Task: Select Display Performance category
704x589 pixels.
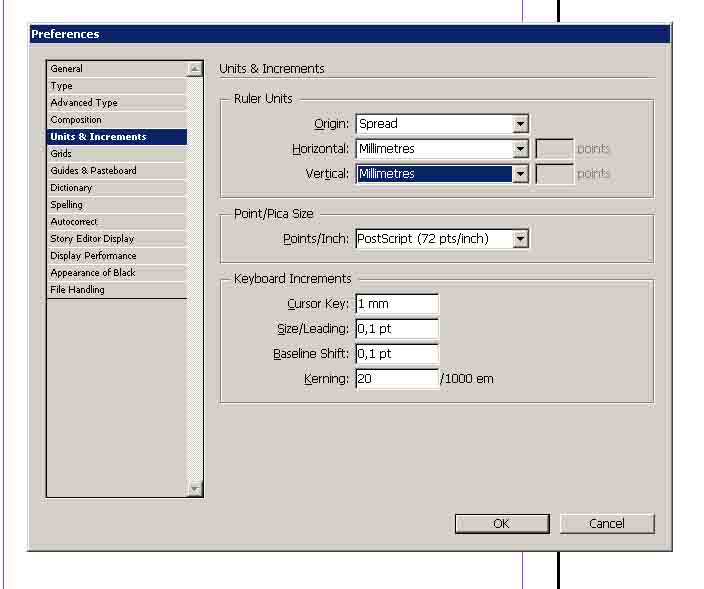Action: tap(117, 256)
